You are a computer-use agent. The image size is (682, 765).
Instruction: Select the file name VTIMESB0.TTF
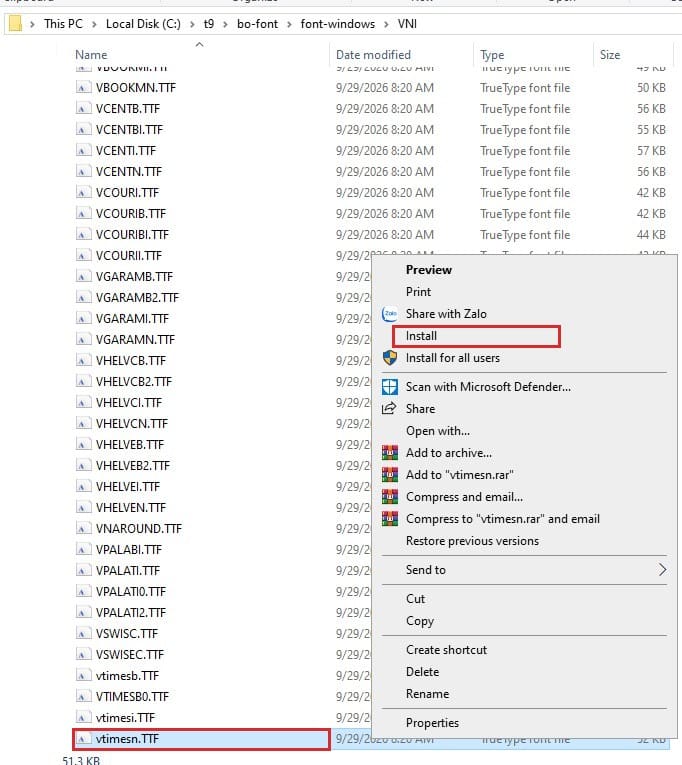(132, 696)
